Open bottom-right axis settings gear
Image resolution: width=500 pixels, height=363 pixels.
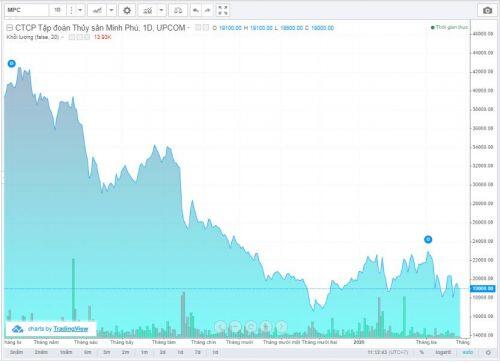(x=488, y=352)
